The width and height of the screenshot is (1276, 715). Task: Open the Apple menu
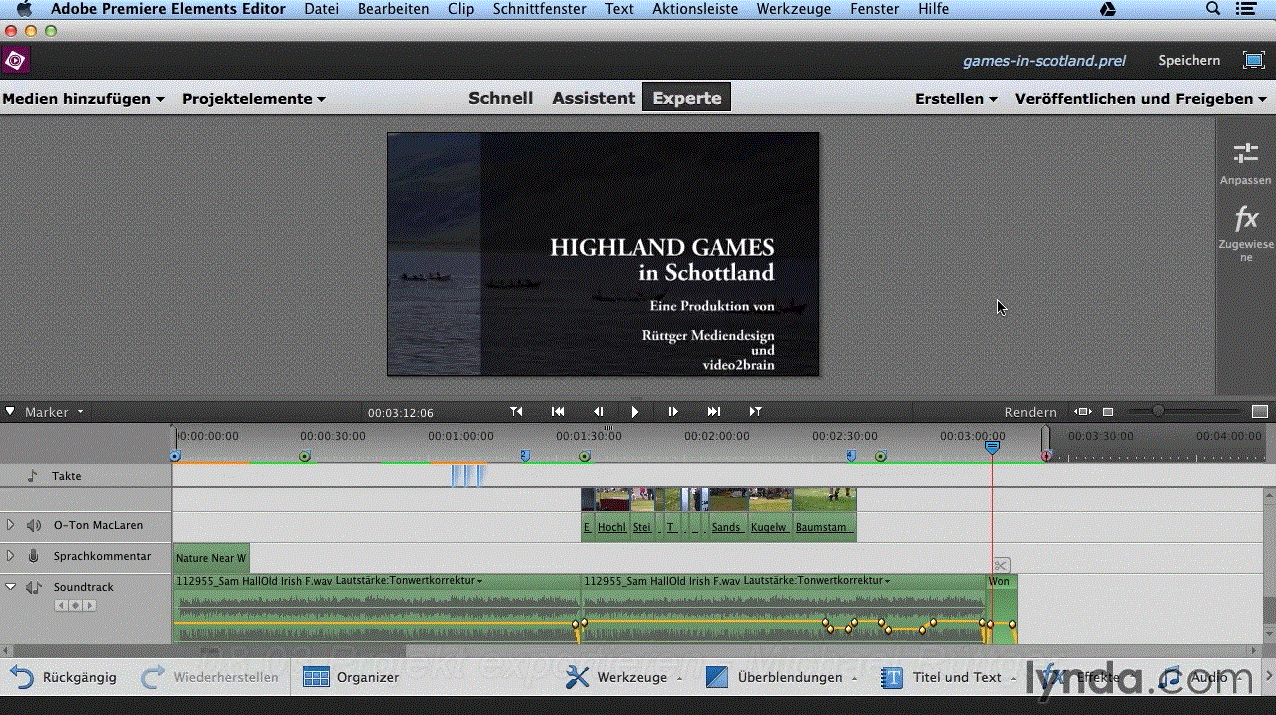[24, 9]
